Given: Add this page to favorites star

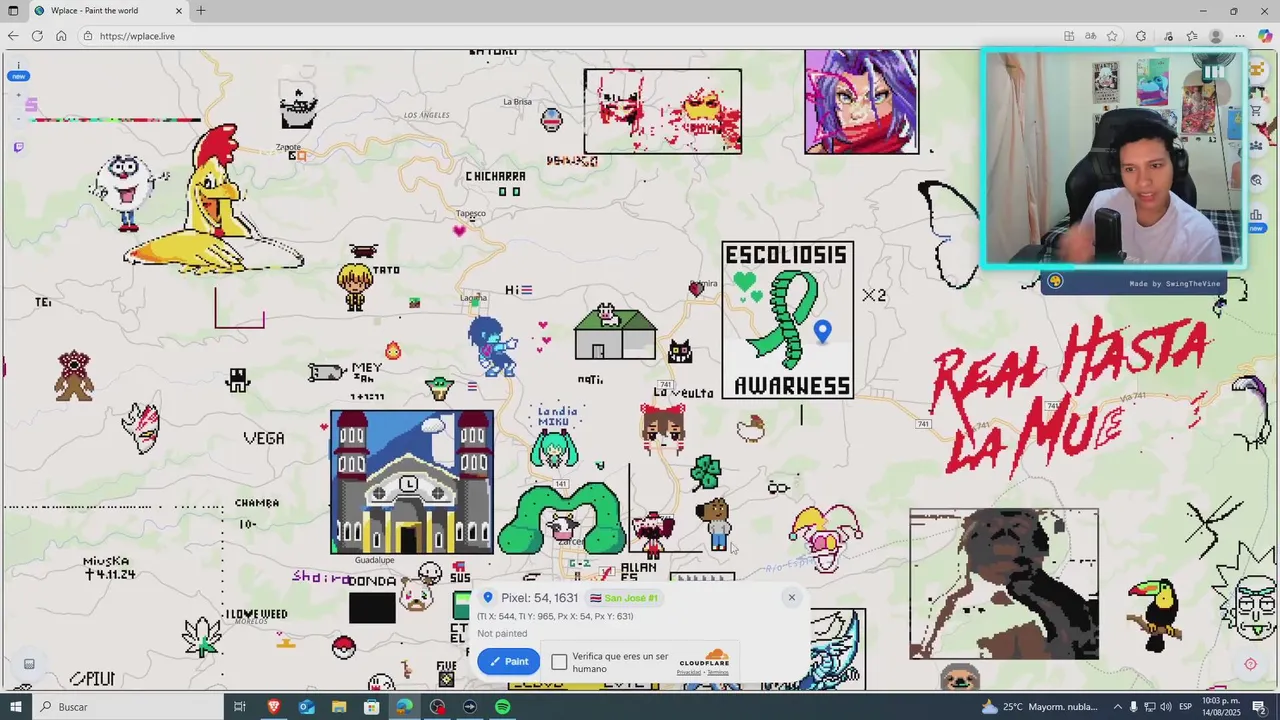Looking at the screenshot, I should [x=1112, y=36].
